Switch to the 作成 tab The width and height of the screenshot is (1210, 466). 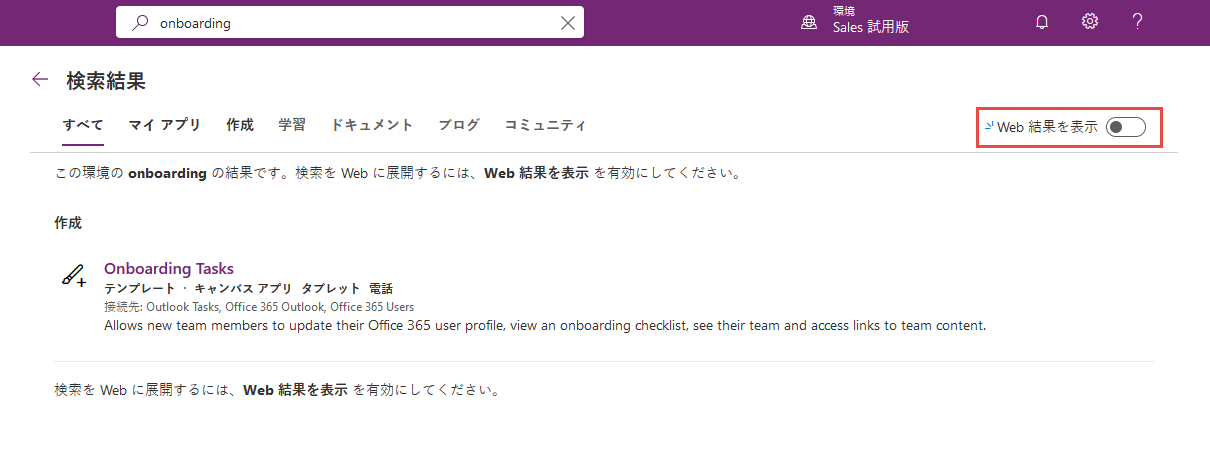tap(240, 125)
